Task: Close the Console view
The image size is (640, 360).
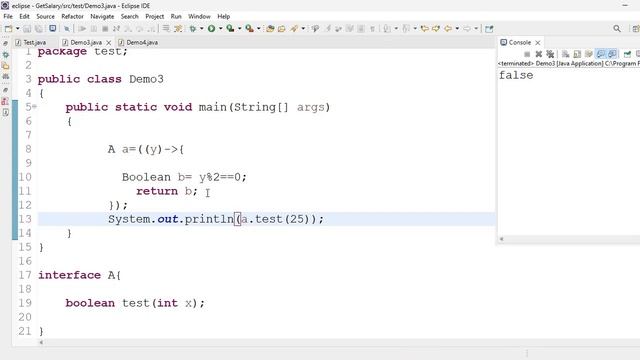Action: pyautogui.click(x=538, y=42)
